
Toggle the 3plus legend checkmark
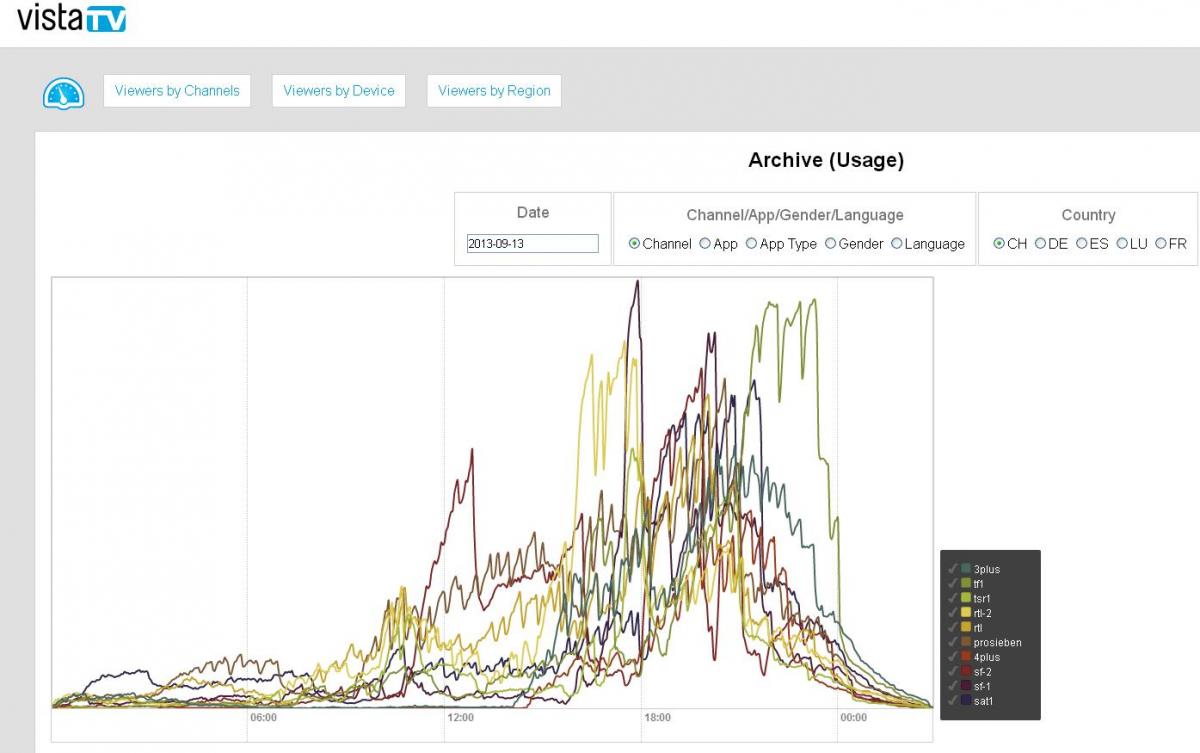pyautogui.click(x=953, y=569)
